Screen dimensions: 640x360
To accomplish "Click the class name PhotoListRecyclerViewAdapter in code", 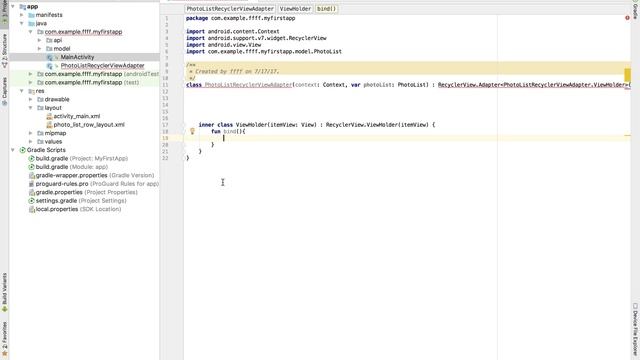I will (248, 85).
